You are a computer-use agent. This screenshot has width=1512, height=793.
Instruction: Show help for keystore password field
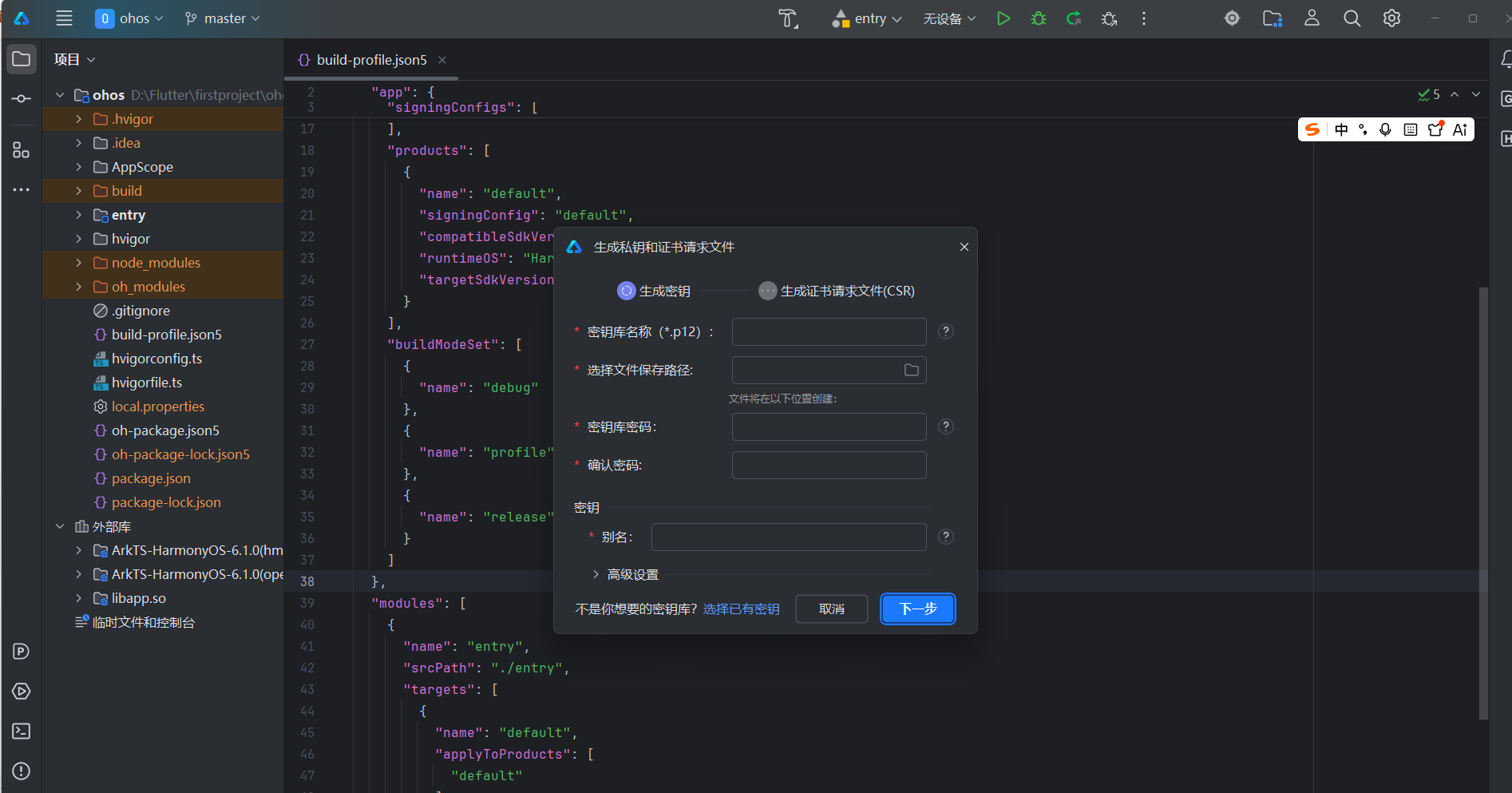pos(946,426)
